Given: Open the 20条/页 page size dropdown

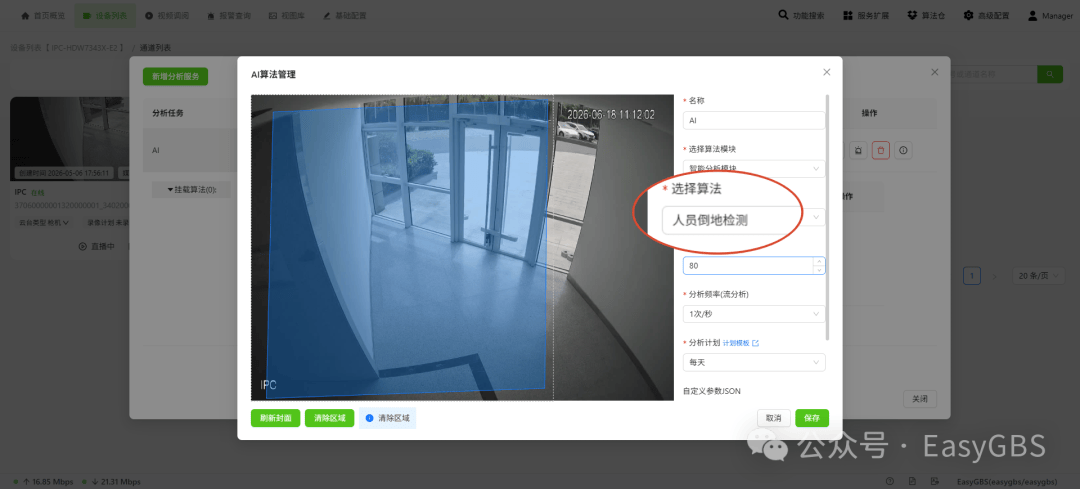Looking at the screenshot, I should pyautogui.click(x=1039, y=275).
